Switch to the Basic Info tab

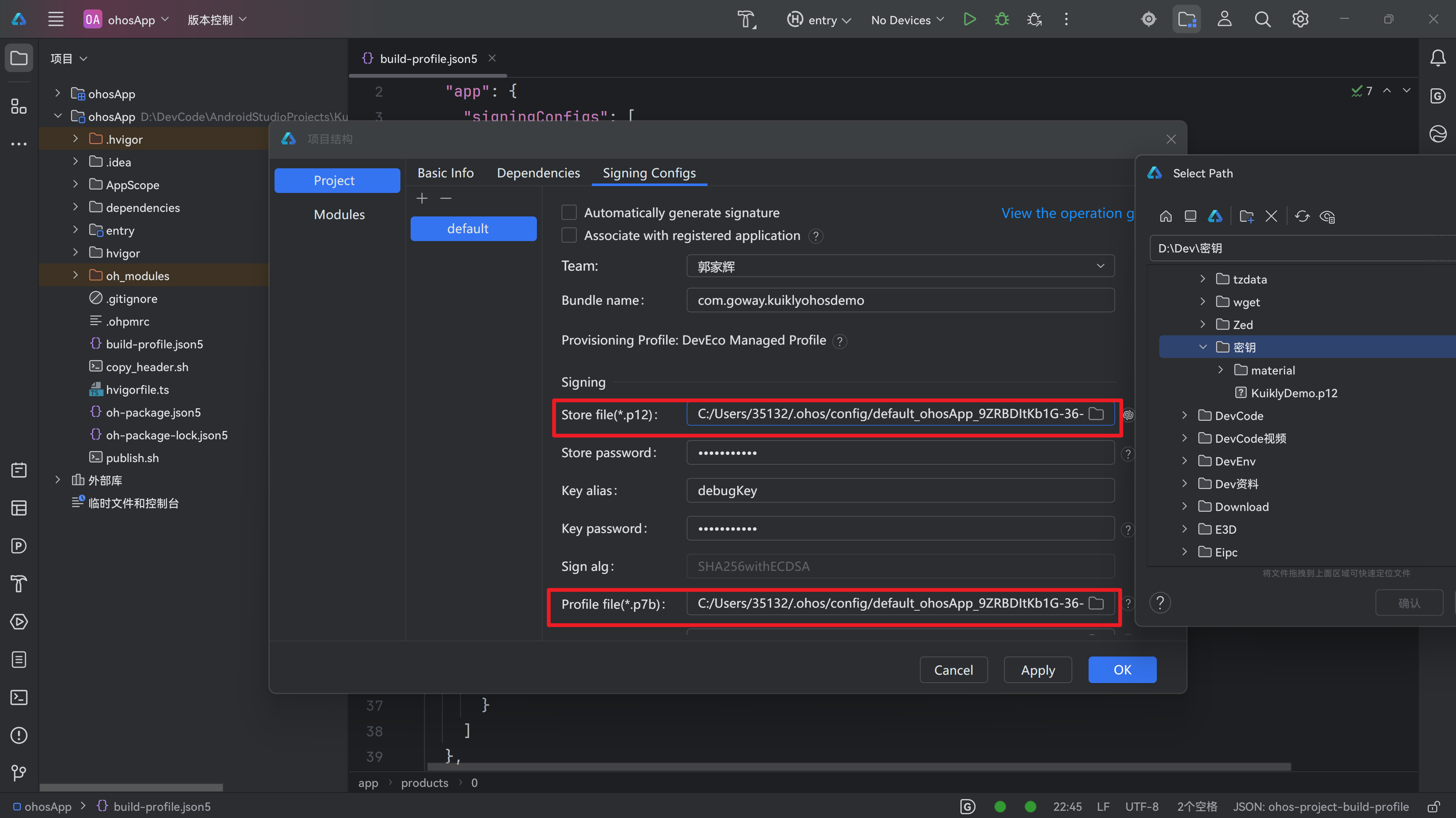pos(446,173)
